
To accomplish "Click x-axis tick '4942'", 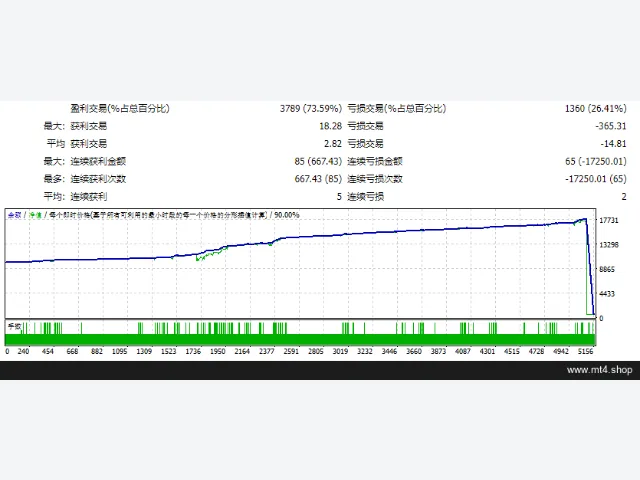I will pos(560,351).
